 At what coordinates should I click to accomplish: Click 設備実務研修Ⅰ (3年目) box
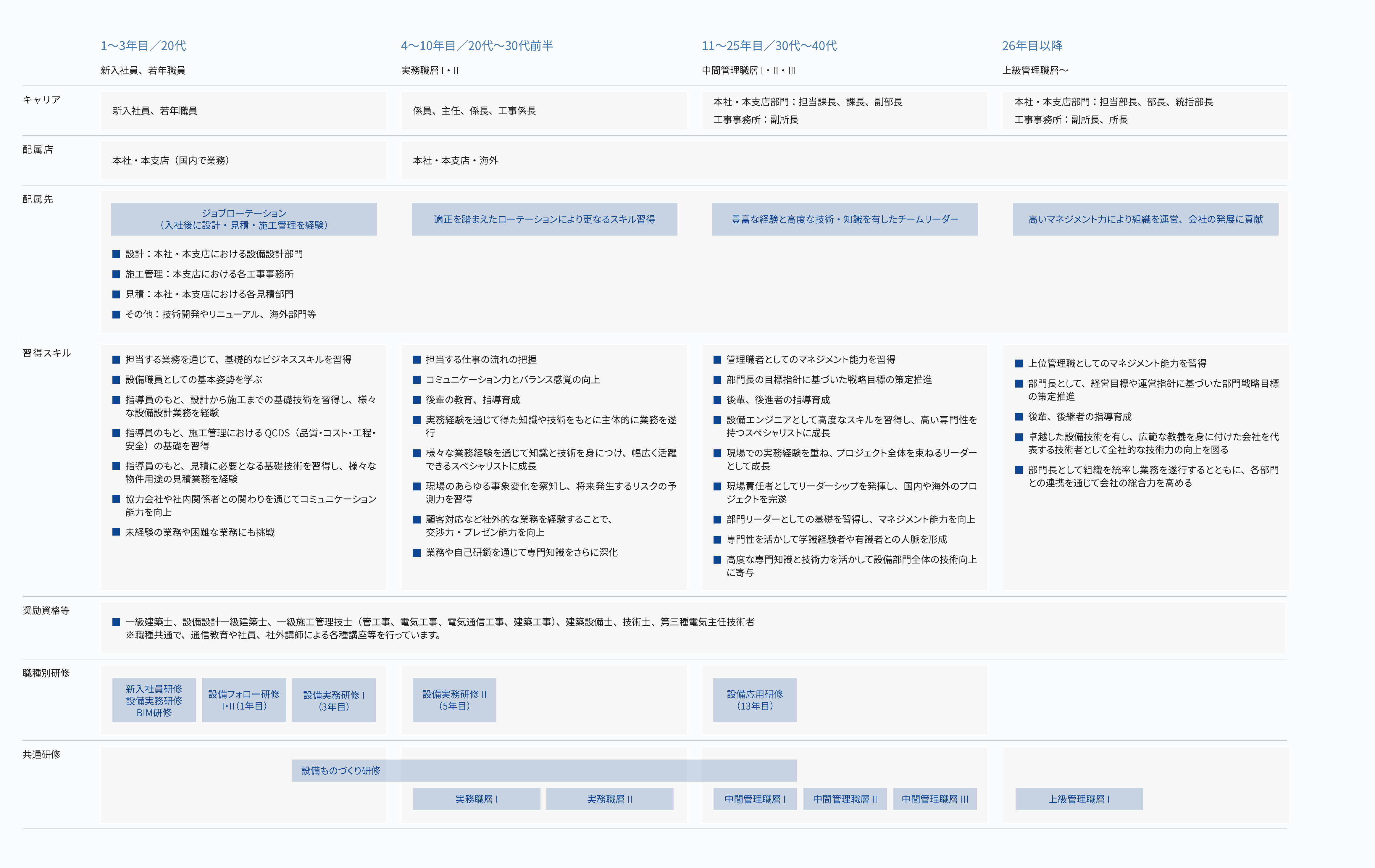tap(334, 700)
